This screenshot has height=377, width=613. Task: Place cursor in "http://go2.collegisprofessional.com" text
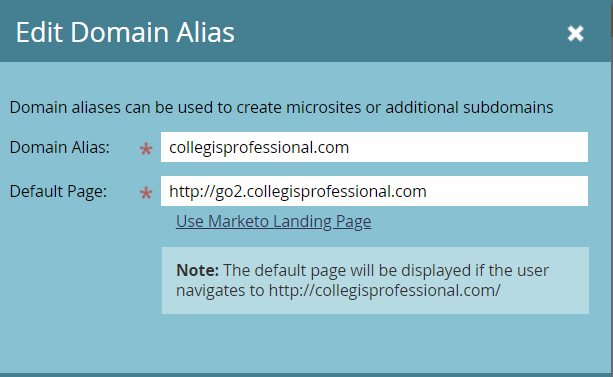click(298, 192)
